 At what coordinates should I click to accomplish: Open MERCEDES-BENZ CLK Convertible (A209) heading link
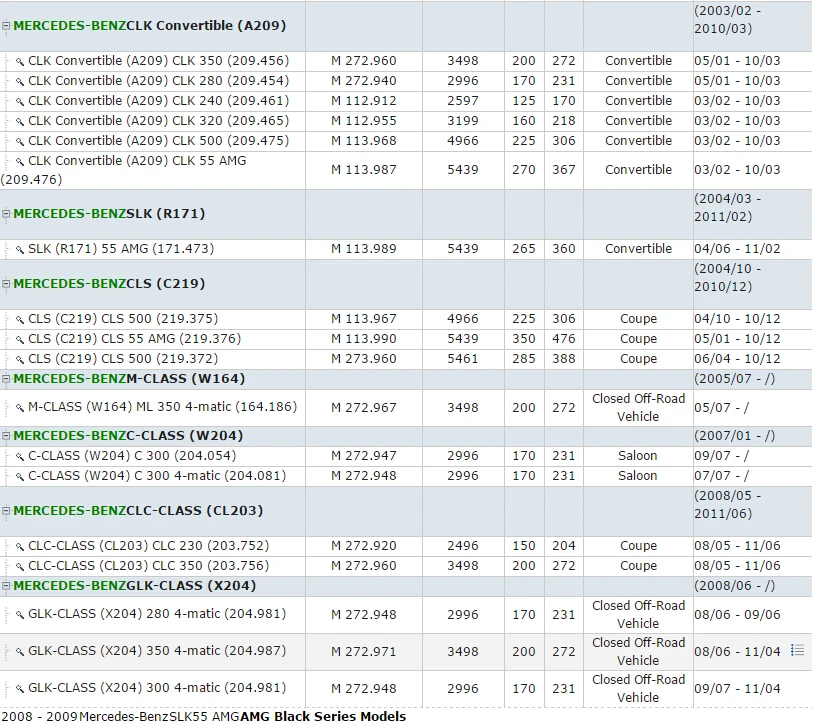pos(150,25)
